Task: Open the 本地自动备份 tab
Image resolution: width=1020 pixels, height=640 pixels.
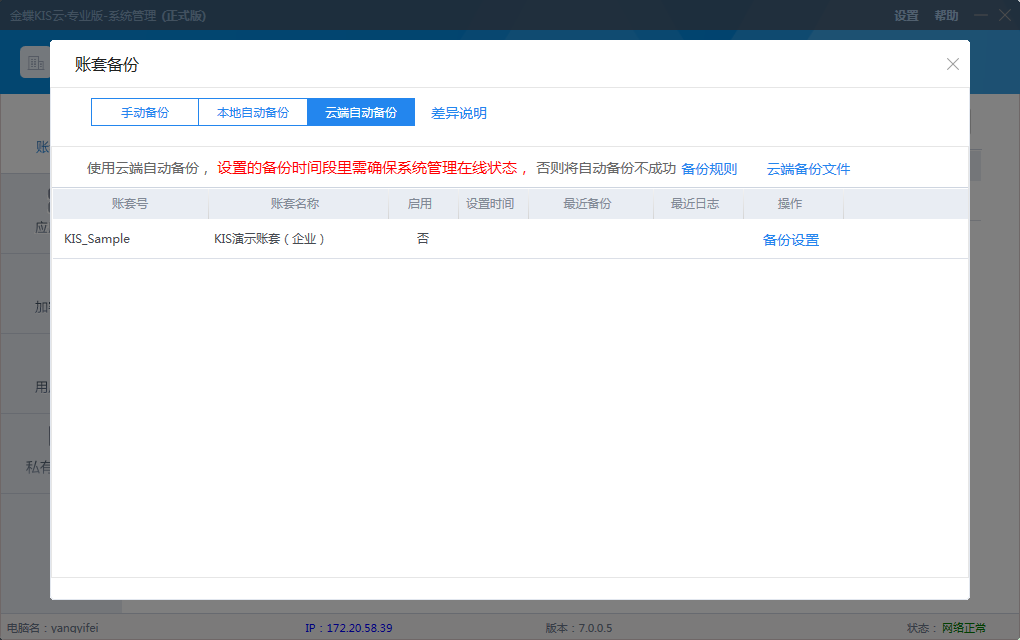Action: click(253, 113)
